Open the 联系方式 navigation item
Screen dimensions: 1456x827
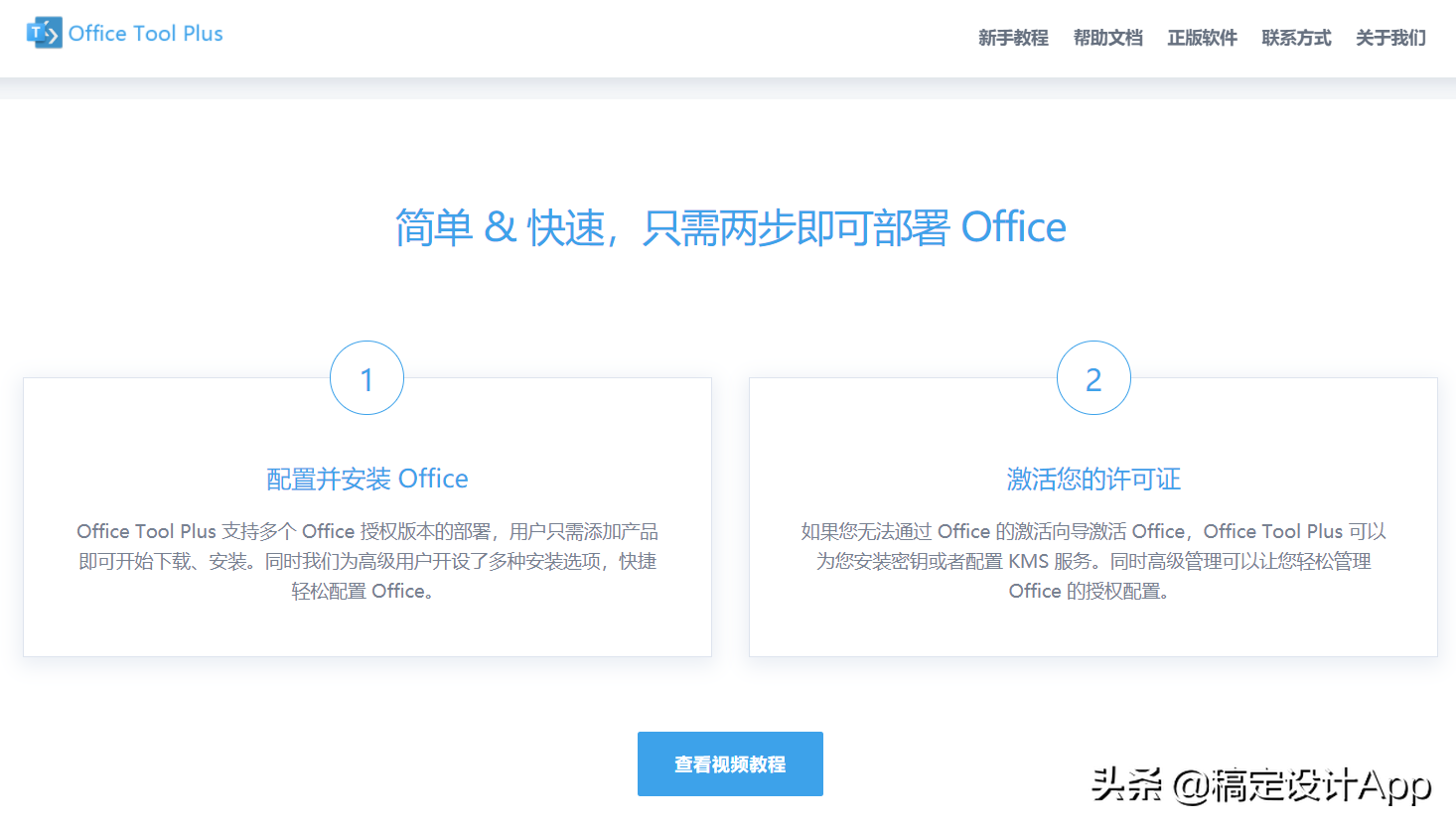click(x=1296, y=38)
